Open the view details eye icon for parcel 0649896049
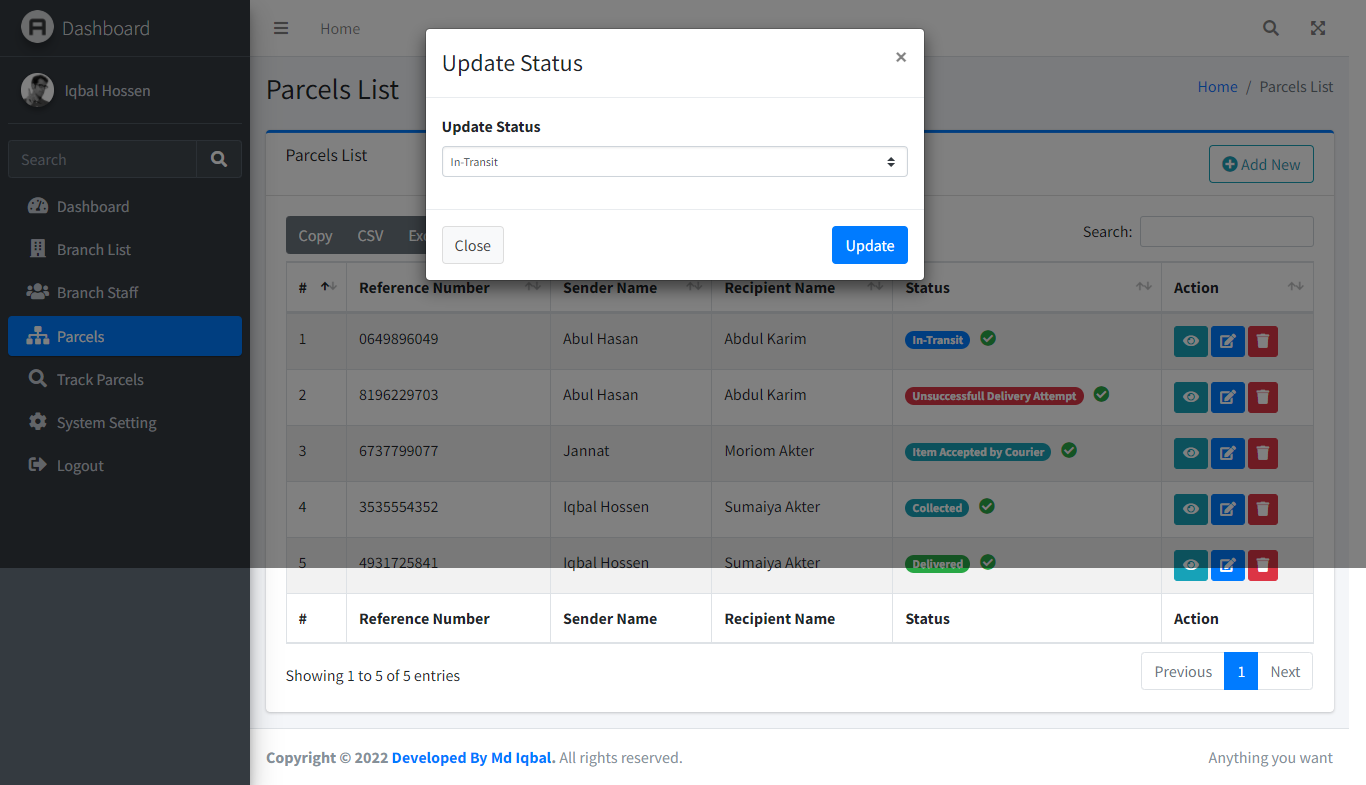Viewport: 1366px width, 785px height. (x=1190, y=341)
